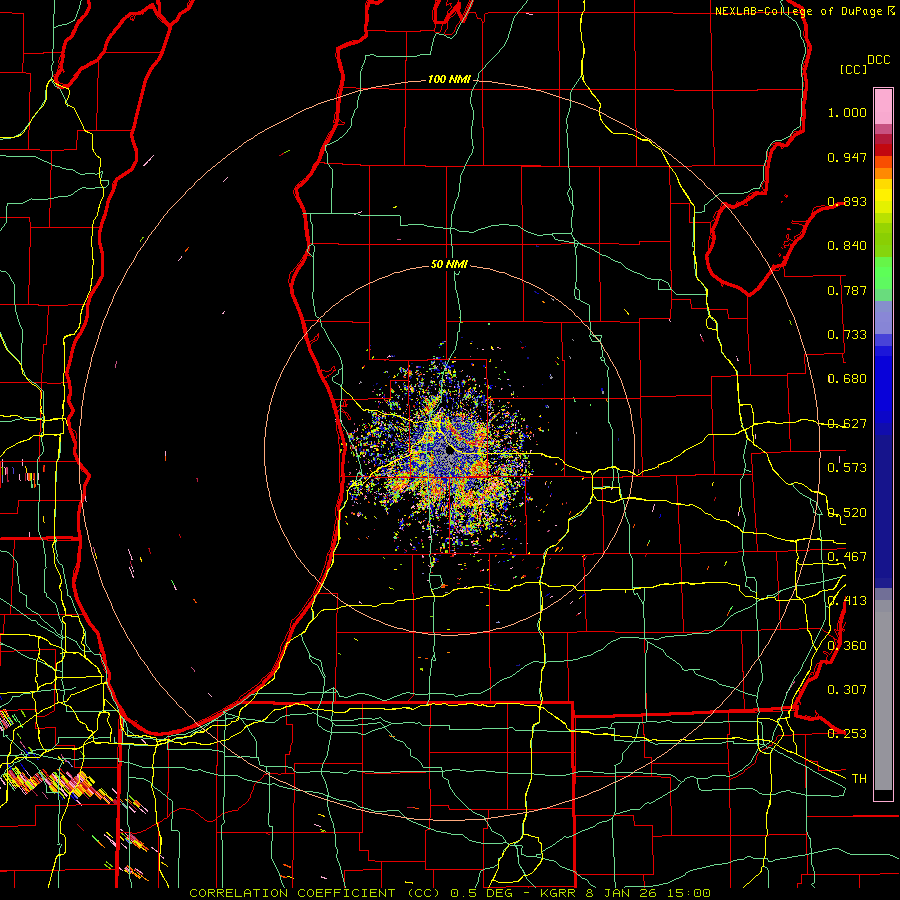The image size is (900, 900).
Task: Click the 100 NMI range ring label
Action: (x=449, y=79)
